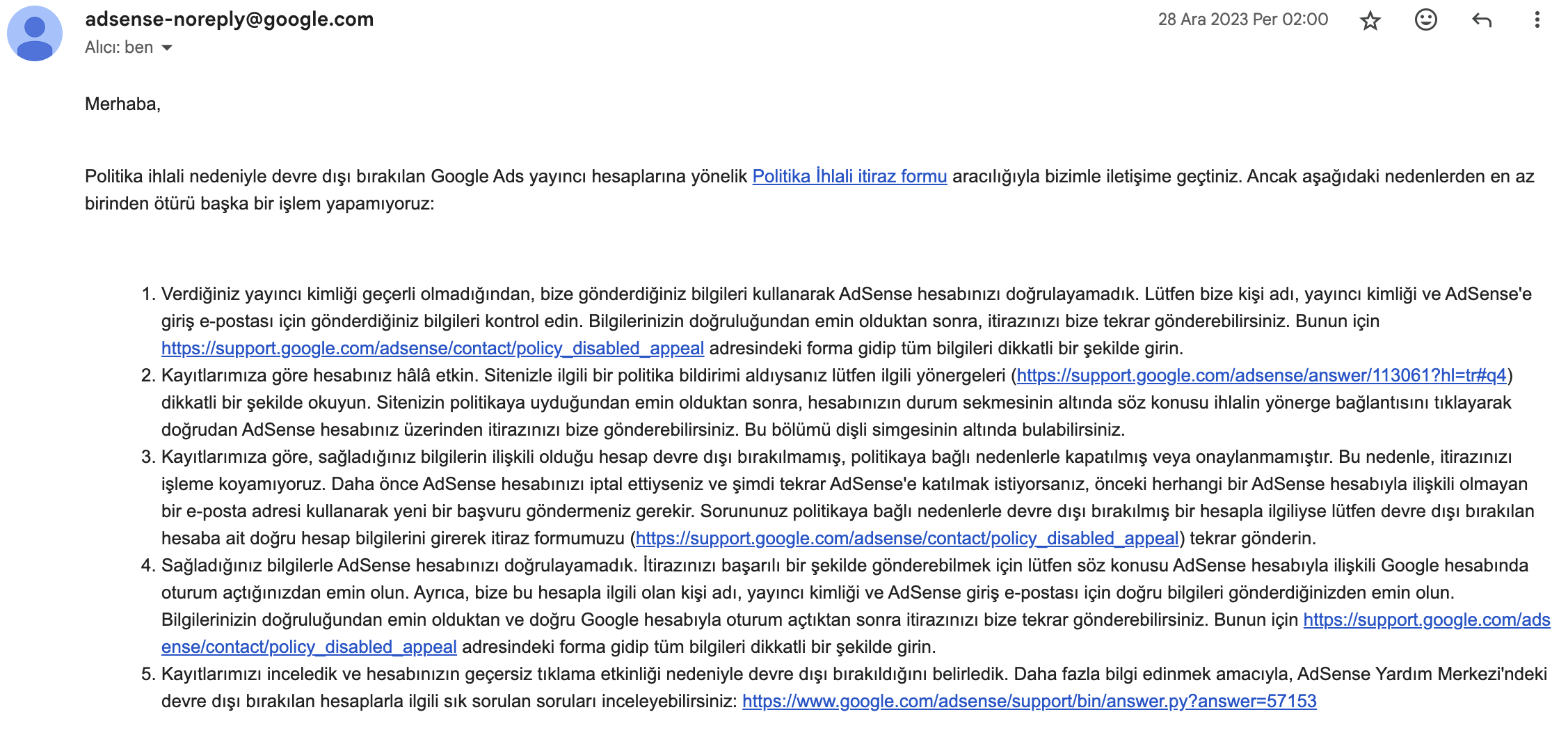
Task: Click the 'Kayıtlarımıza göre hesabınız hâlâ etkin' text
Action: coord(320,375)
